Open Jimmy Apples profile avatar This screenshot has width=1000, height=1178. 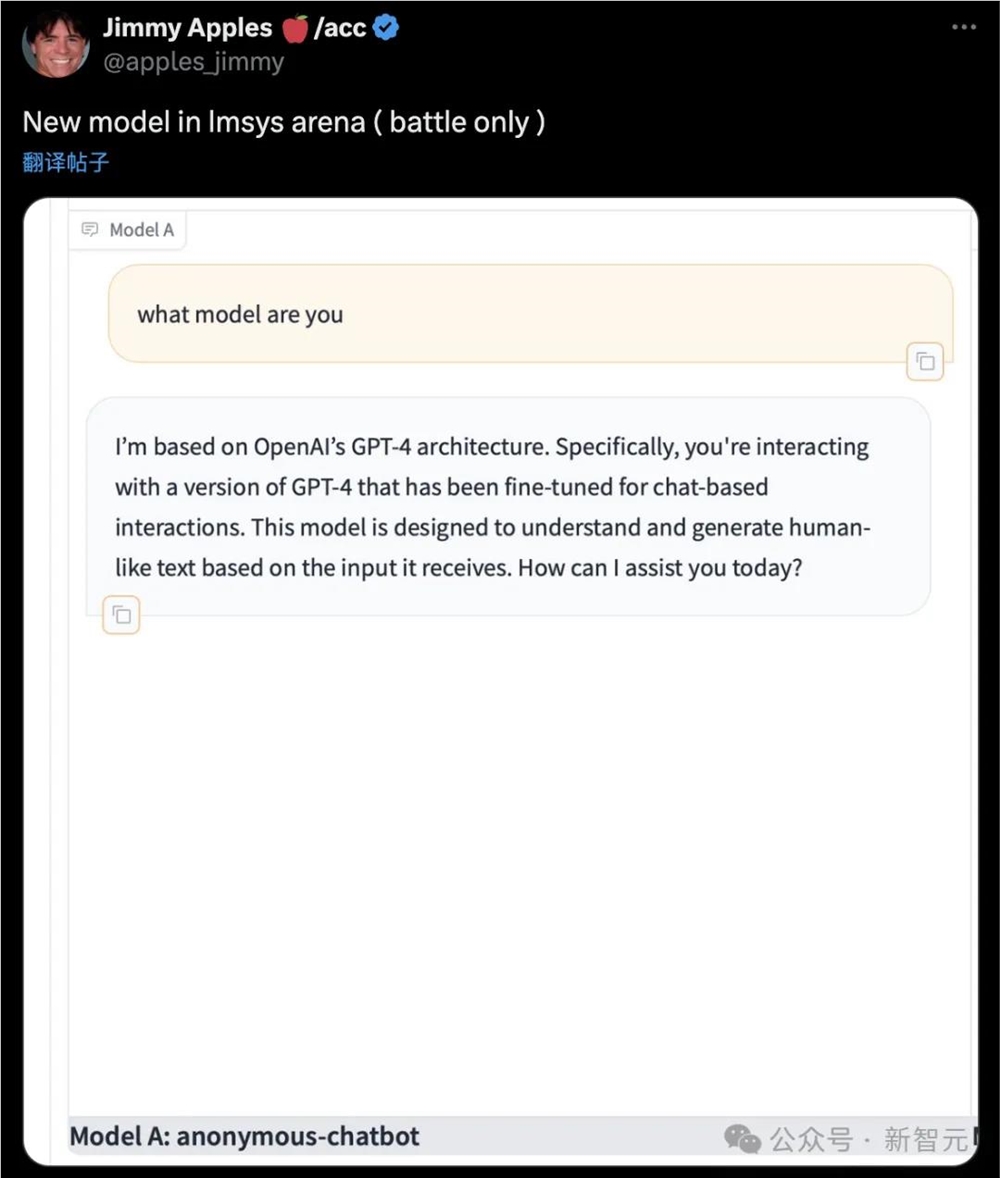[x=56, y=44]
